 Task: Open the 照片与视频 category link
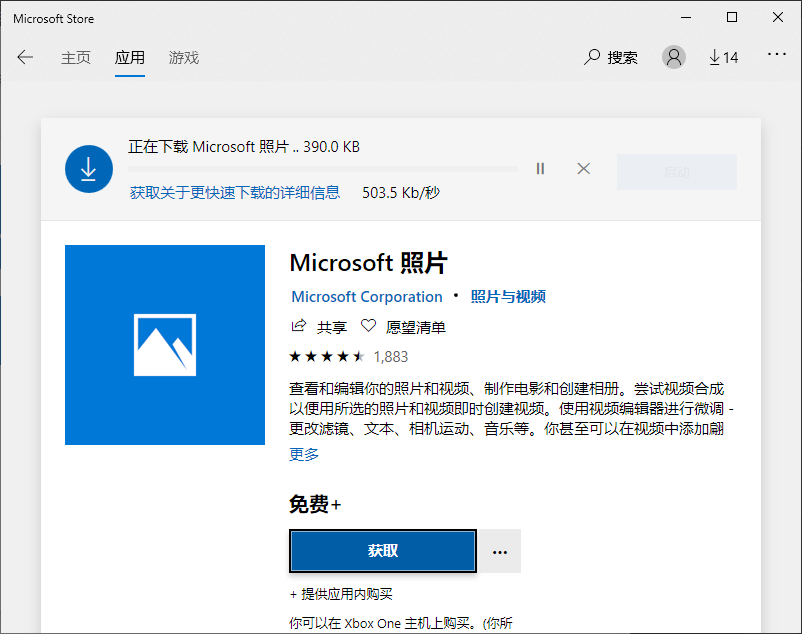[508, 297]
